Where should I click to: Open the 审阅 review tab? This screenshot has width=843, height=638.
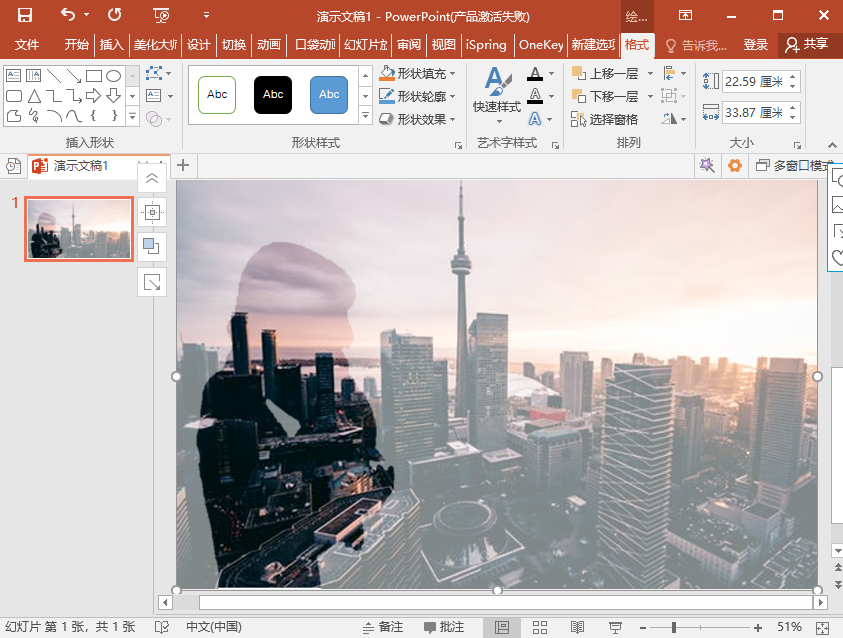[x=409, y=45]
